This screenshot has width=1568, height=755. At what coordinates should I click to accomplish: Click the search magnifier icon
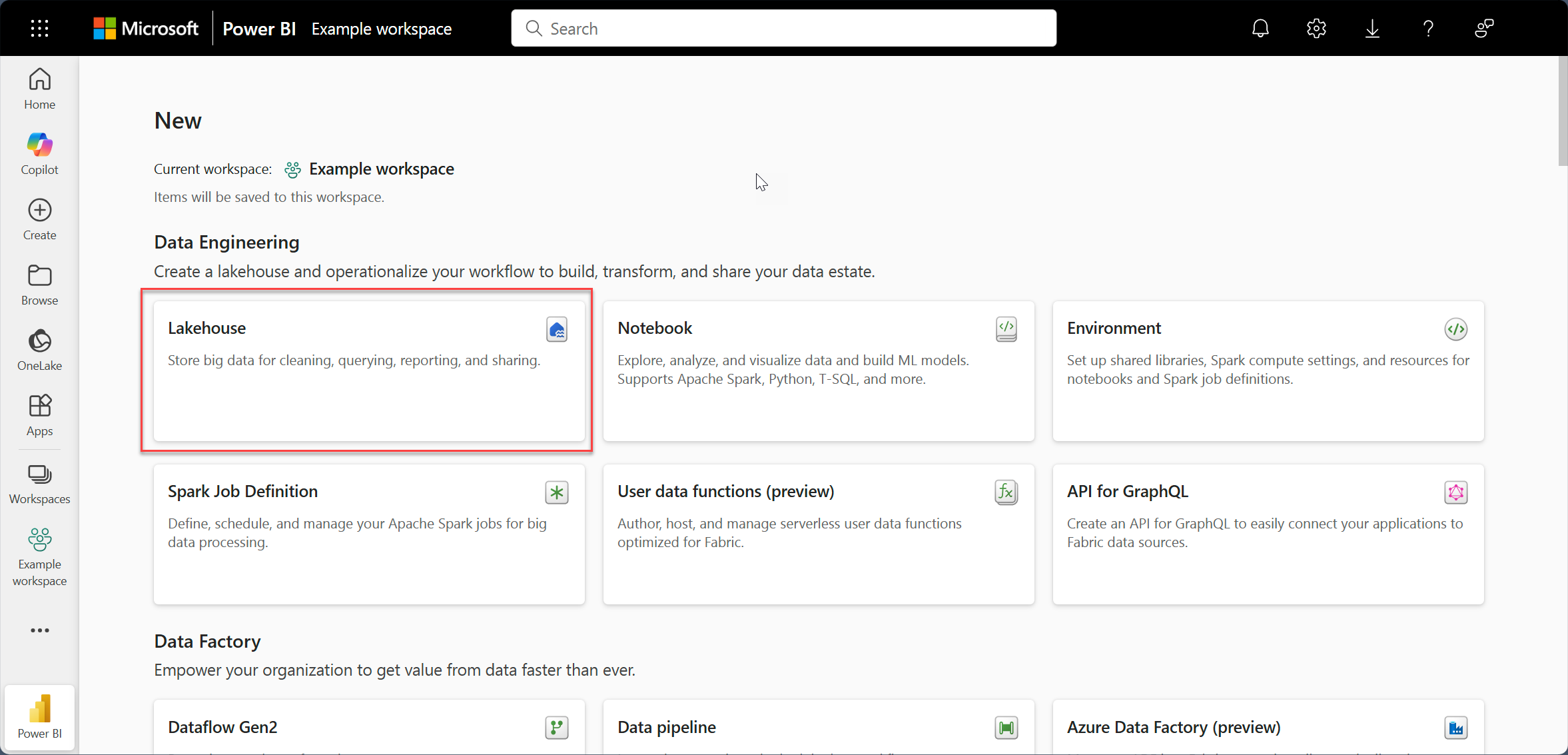534,28
